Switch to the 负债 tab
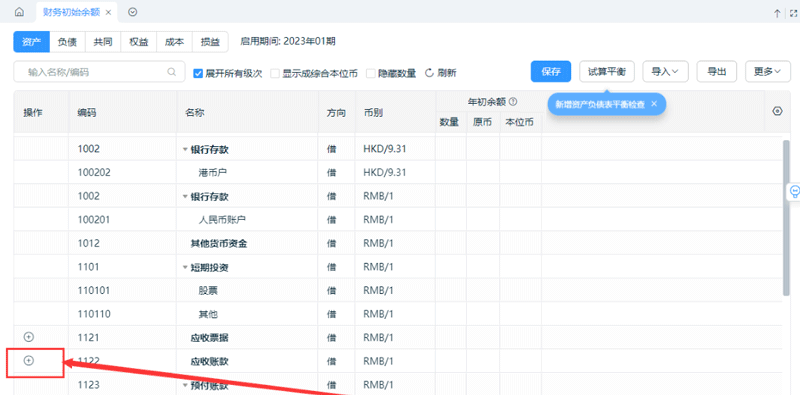This screenshot has width=800, height=395. coord(67,42)
